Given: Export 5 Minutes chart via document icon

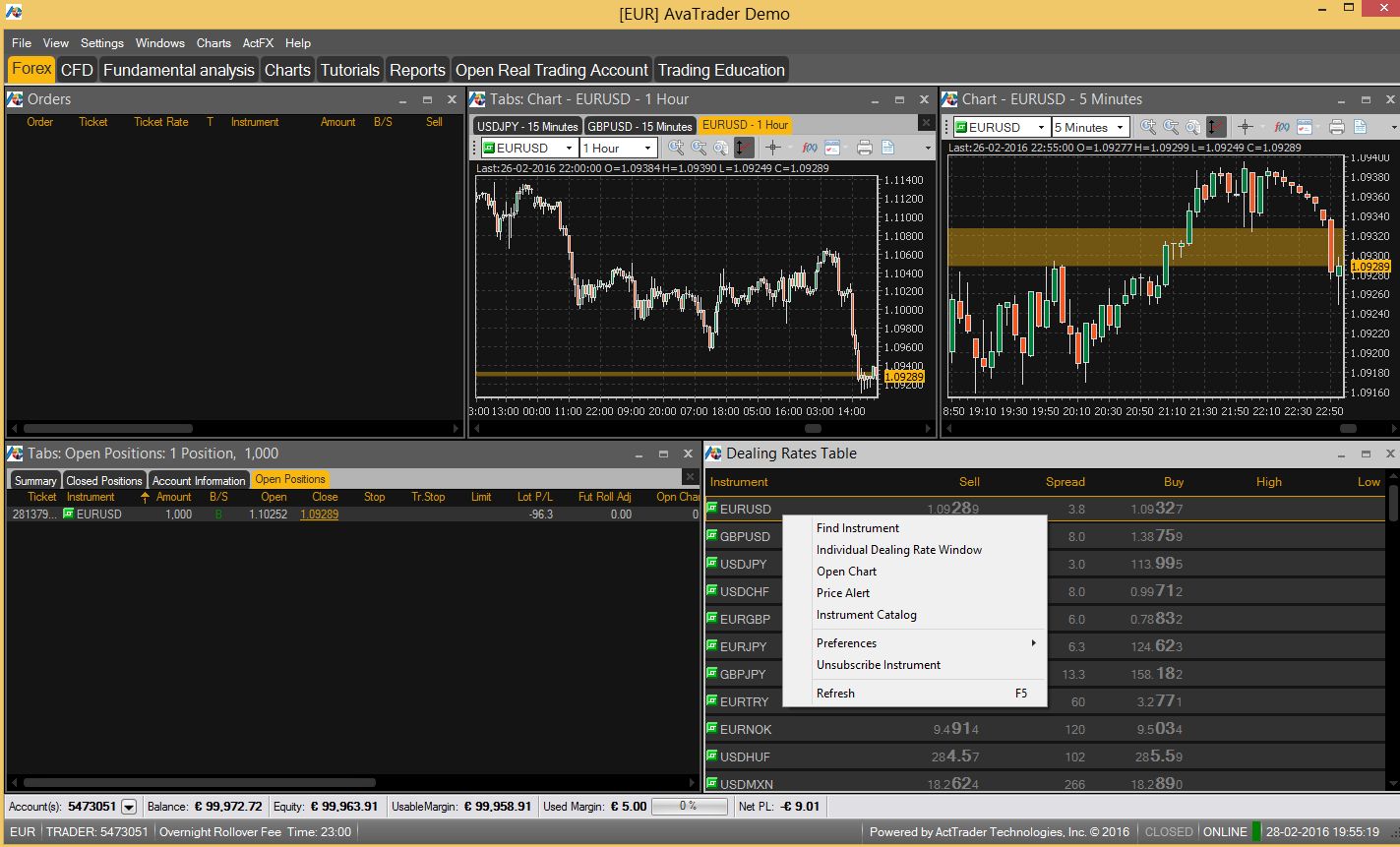Looking at the screenshot, I should (x=1360, y=127).
